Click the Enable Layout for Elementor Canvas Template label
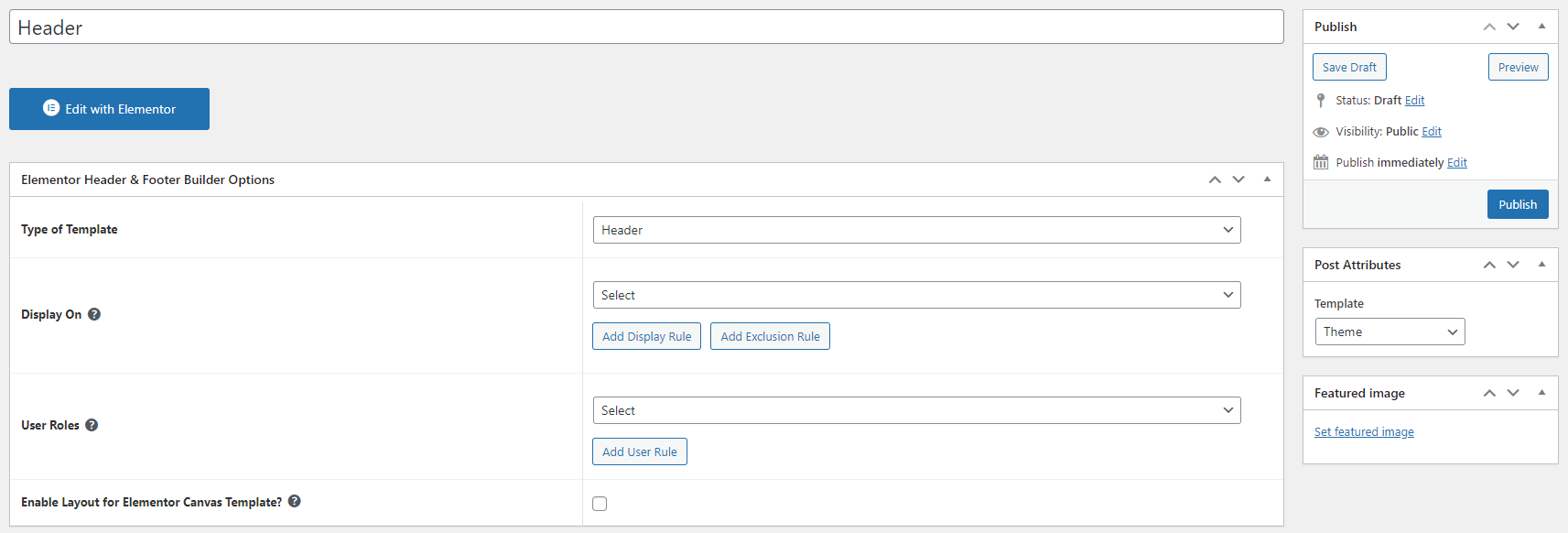The height and width of the screenshot is (533, 1568). point(151,502)
